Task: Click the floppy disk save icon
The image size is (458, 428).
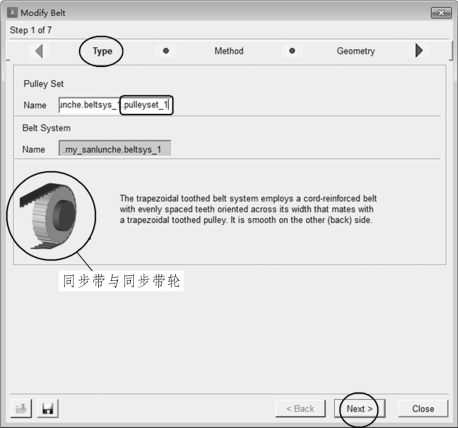Action: 48,408
